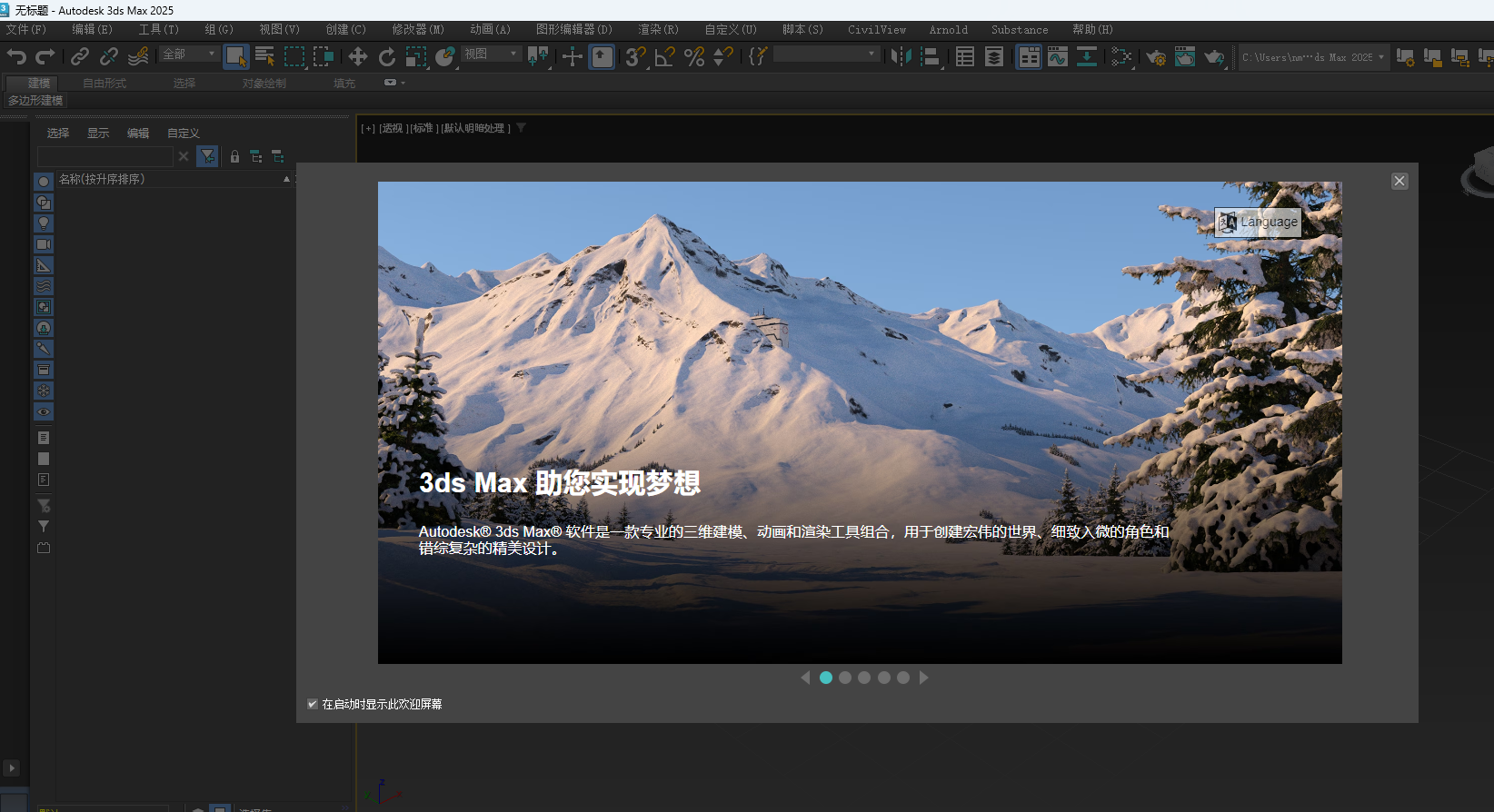Switch to the 对象绘制 ribbon tab
Viewport: 1494px width, 812px height.
pos(264,83)
